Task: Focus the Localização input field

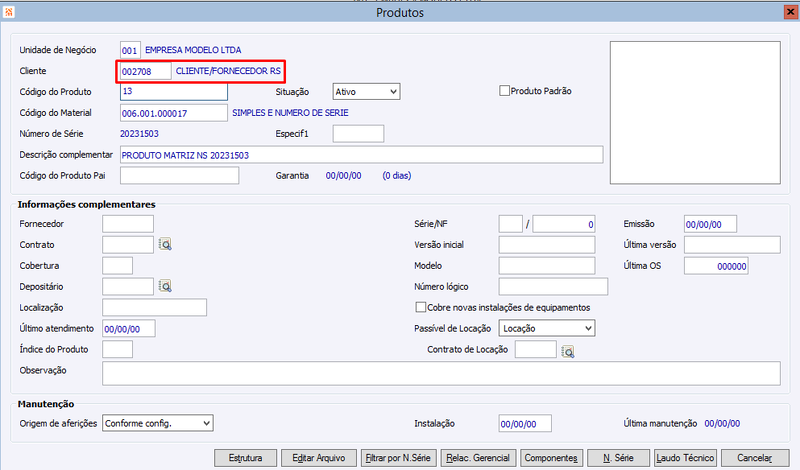Action: point(155,308)
